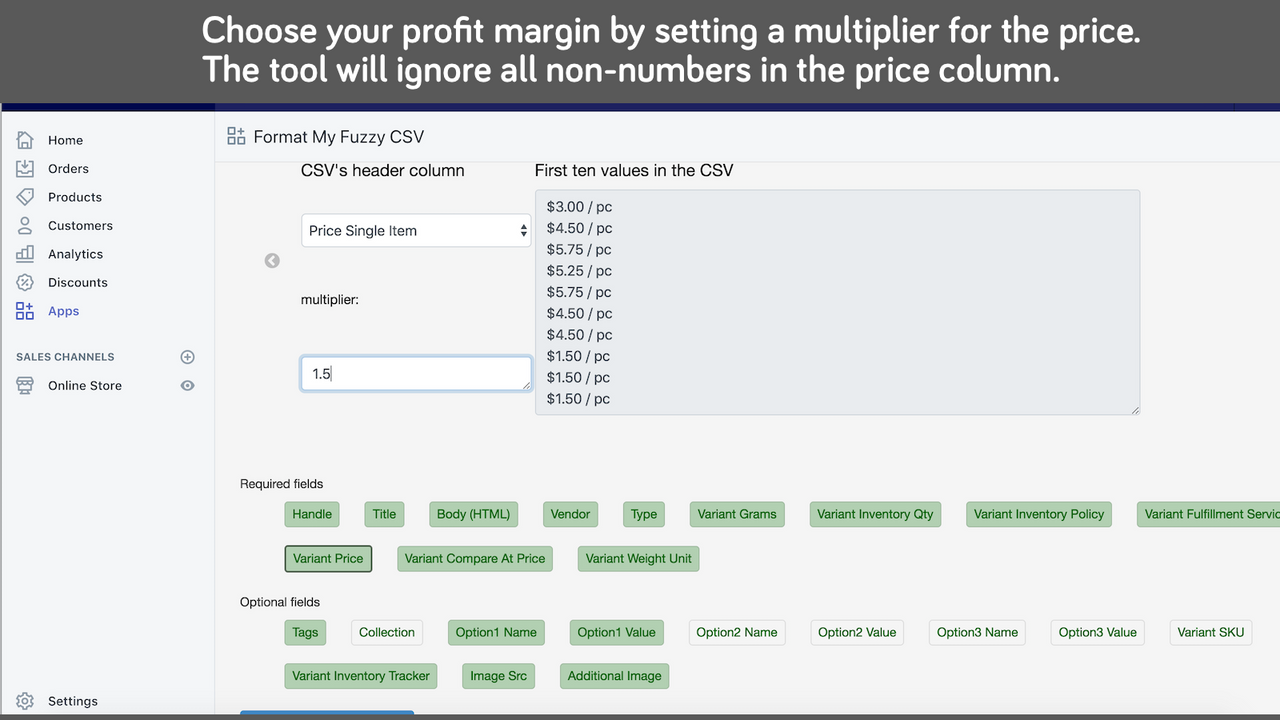1280x720 pixels.
Task: Click the Orders inbox icon
Action: tap(25, 169)
